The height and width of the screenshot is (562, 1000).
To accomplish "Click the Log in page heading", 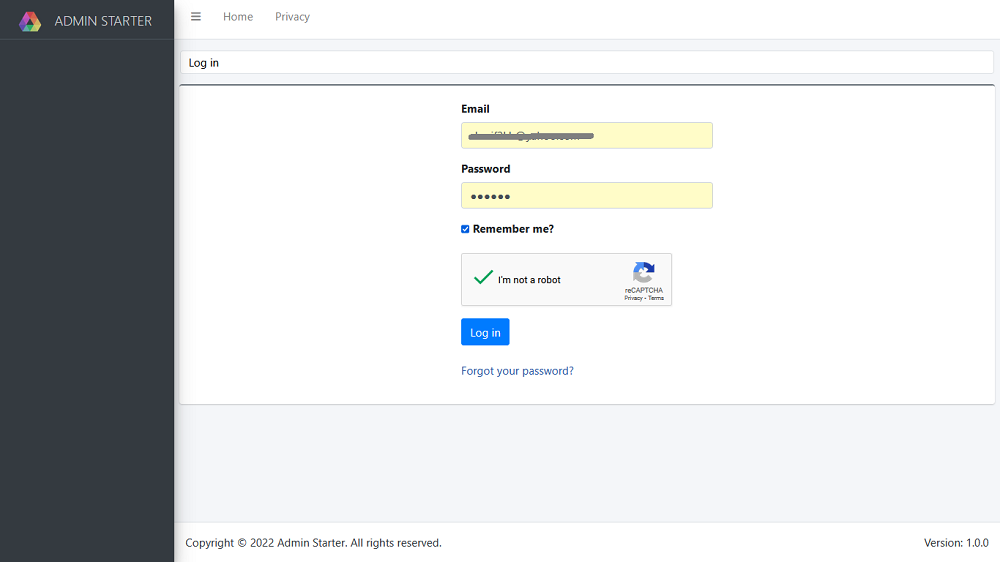I will [x=204, y=63].
